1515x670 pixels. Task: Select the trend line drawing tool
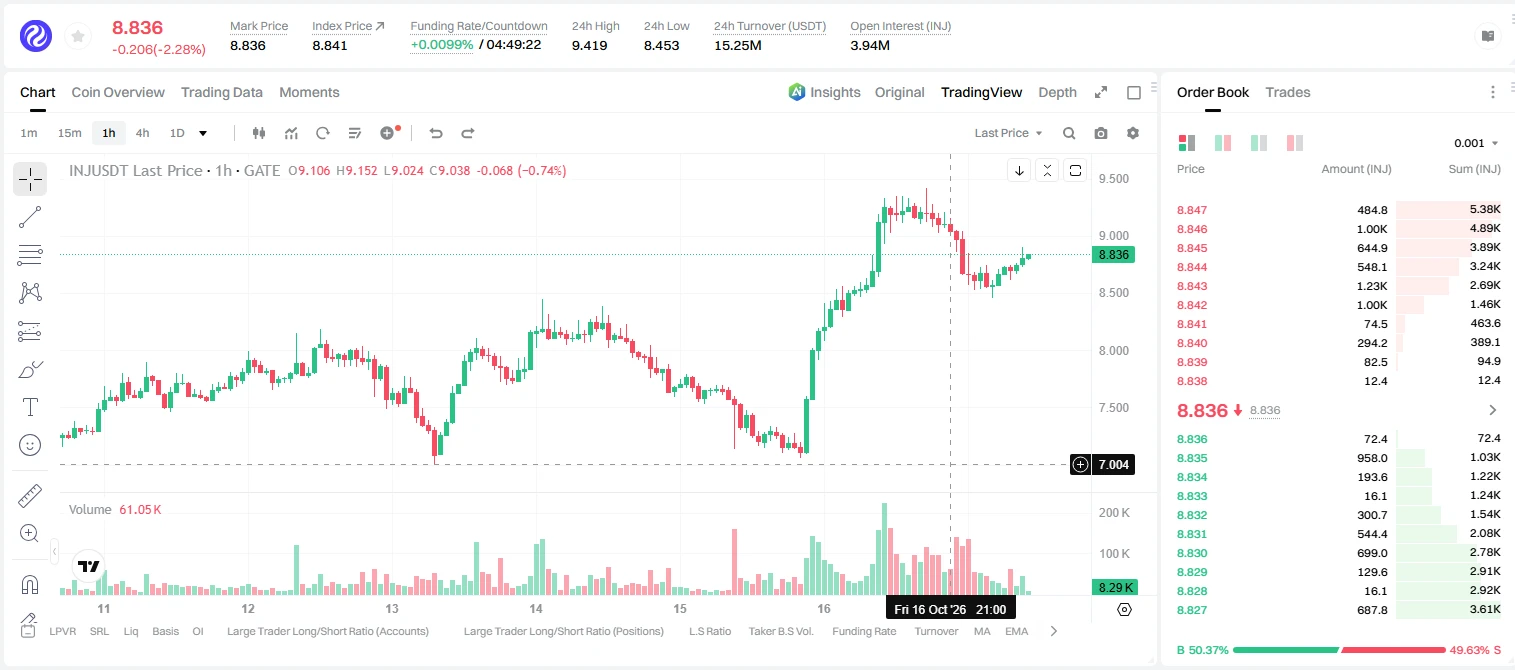click(x=30, y=217)
